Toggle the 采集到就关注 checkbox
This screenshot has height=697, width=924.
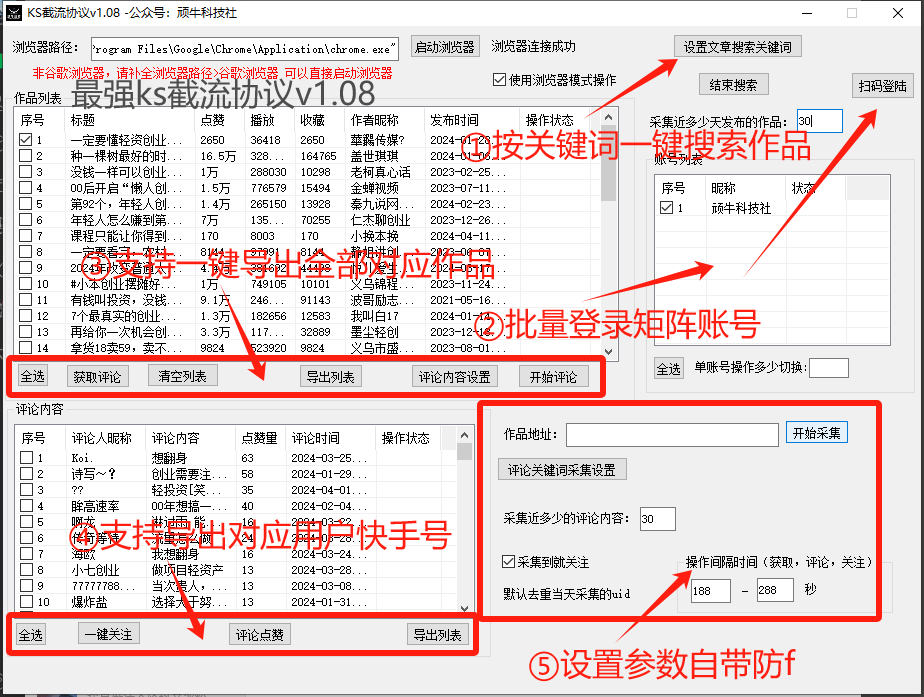pyautogui.click(x=509, y=563)
